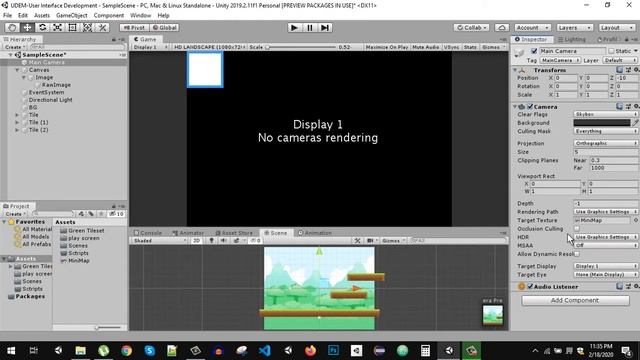Open Transform component settings gear
Image resolution: width=640 pixels, height=360 pixels.
(x=636, y=70)
